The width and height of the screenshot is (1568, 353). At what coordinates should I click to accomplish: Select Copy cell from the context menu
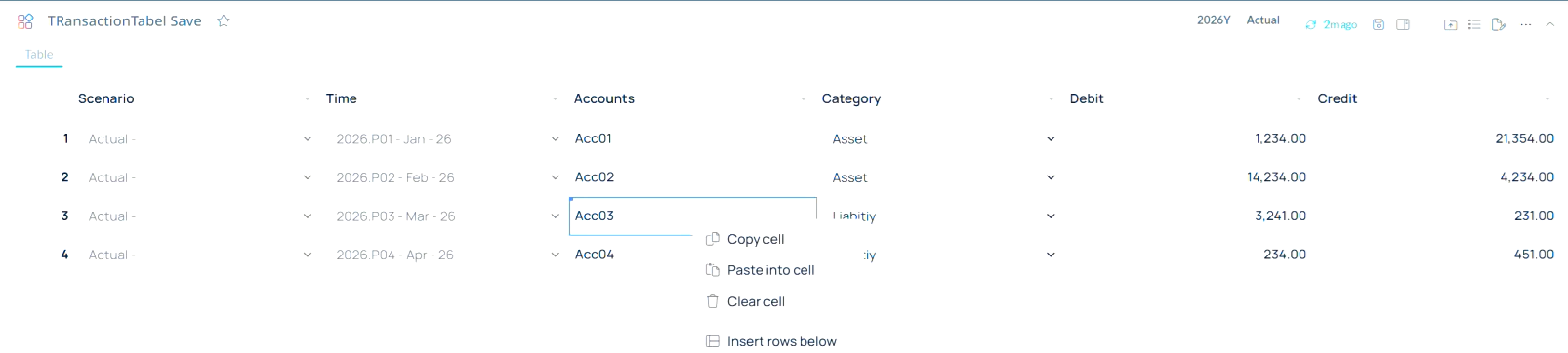(756, 239)
